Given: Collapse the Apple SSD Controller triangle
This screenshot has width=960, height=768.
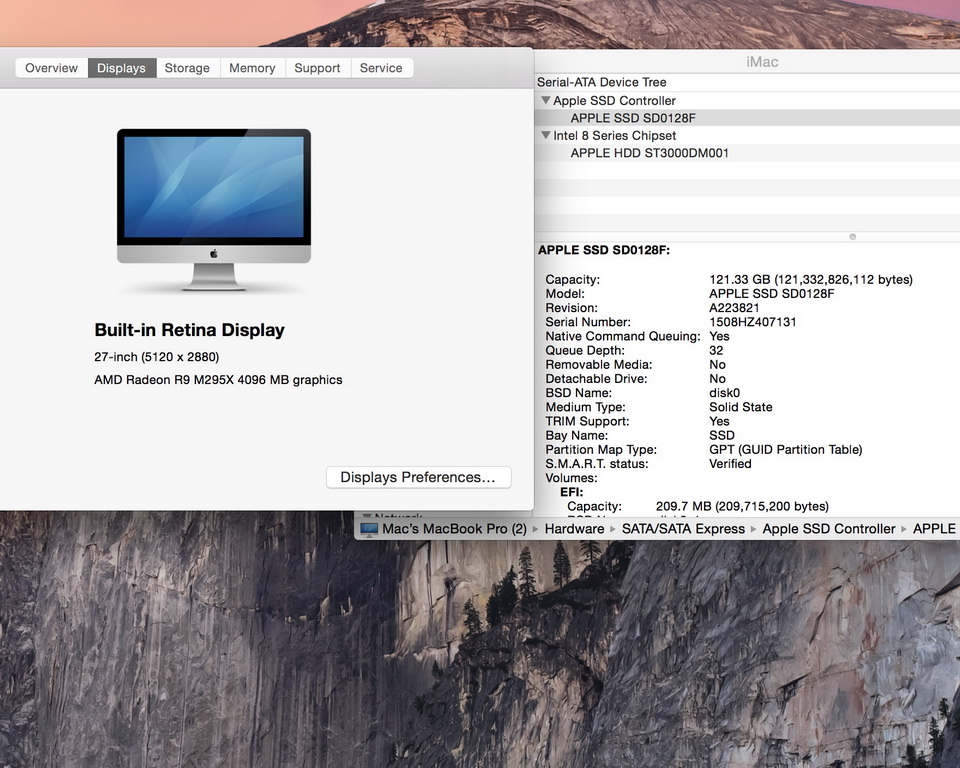Looking at the screenshot, I should pyautogui.click(x=545, y=100).
